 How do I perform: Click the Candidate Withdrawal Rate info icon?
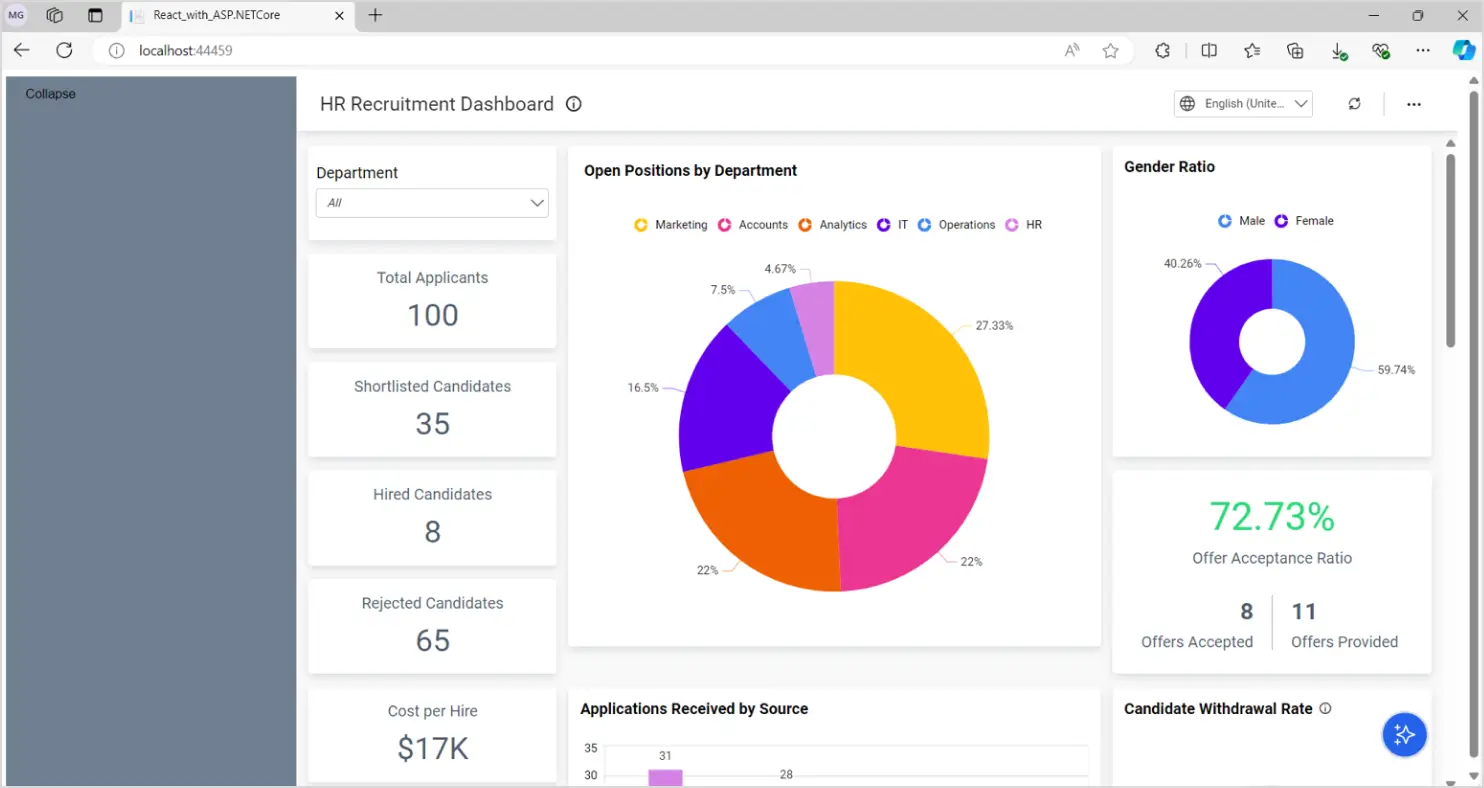pos(1325,709)
